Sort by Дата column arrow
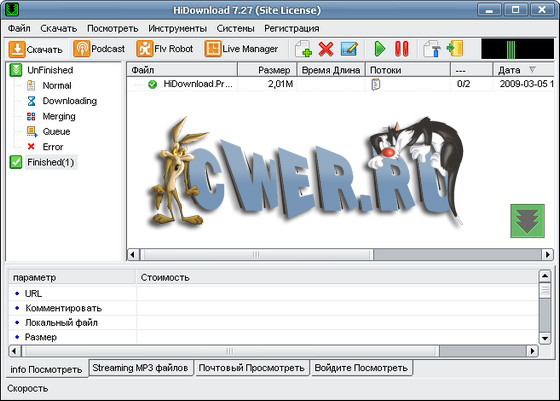 [x=532, y=69]
